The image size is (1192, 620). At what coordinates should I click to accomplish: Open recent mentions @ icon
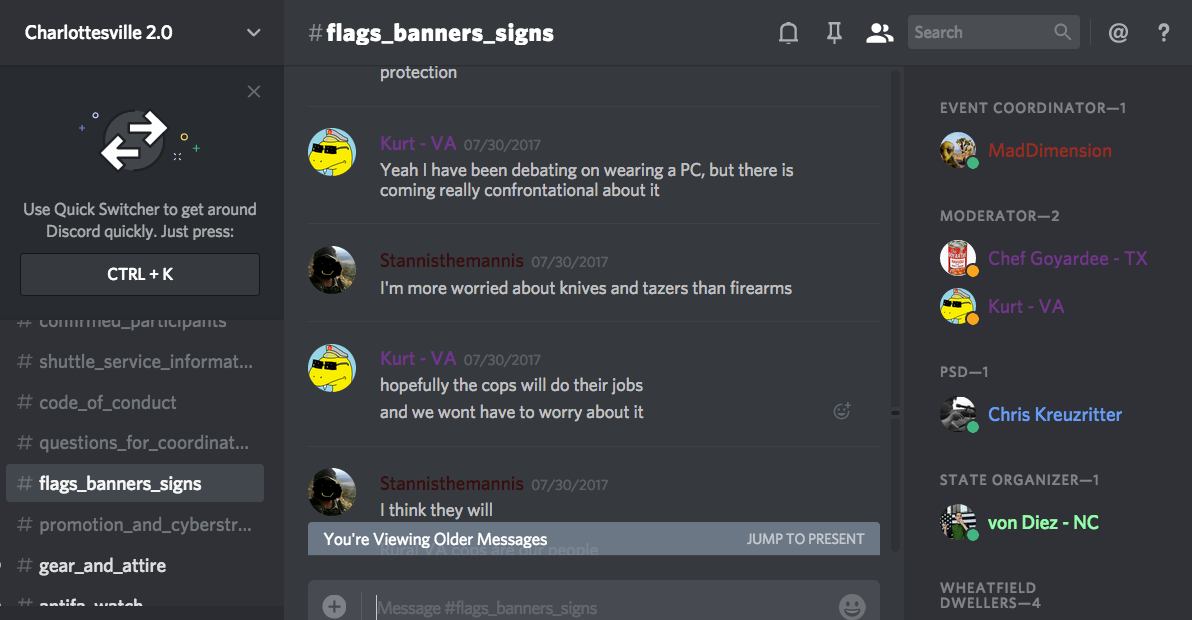click(x=1118, y=33)
